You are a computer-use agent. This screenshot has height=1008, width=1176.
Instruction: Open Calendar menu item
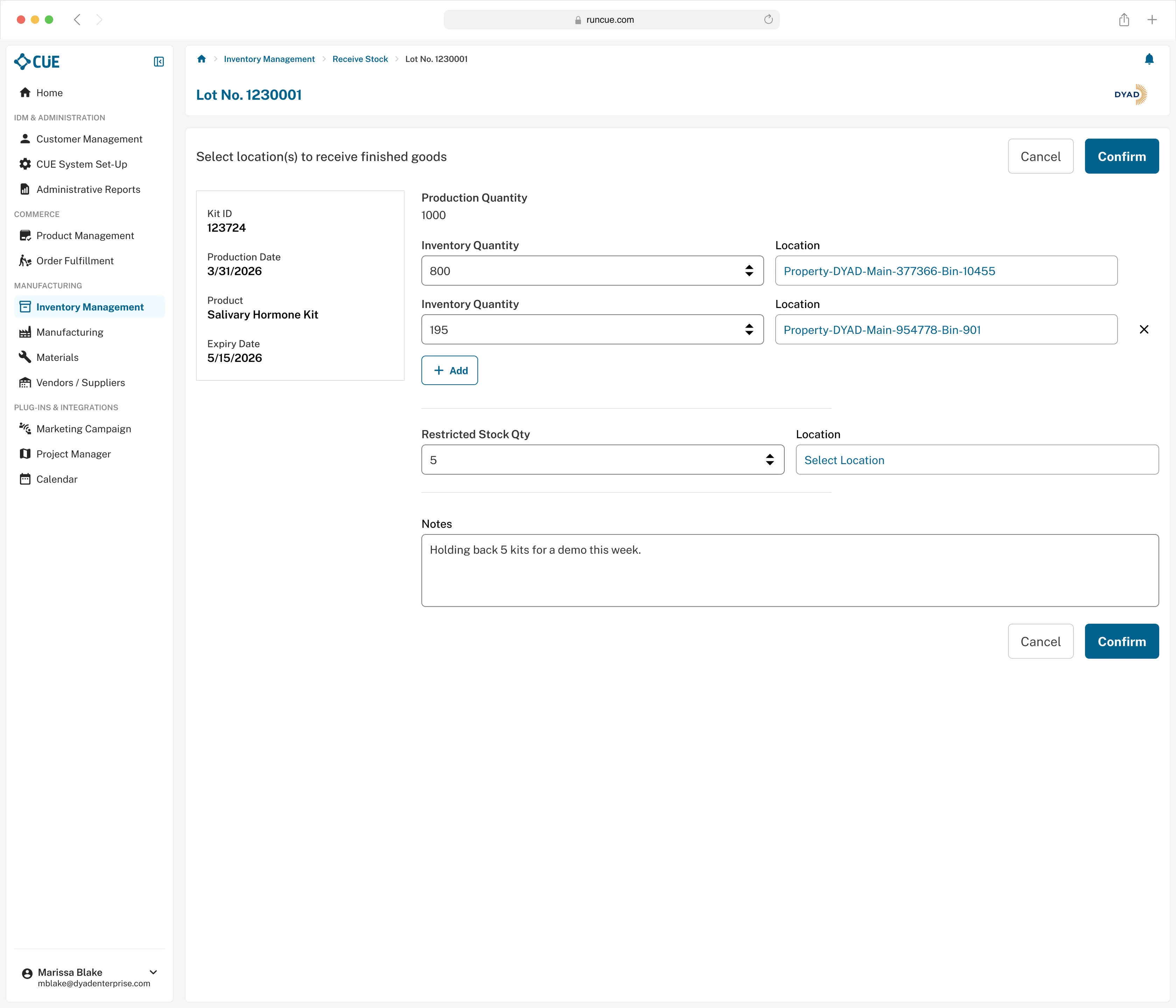click(x=89, y=479)
